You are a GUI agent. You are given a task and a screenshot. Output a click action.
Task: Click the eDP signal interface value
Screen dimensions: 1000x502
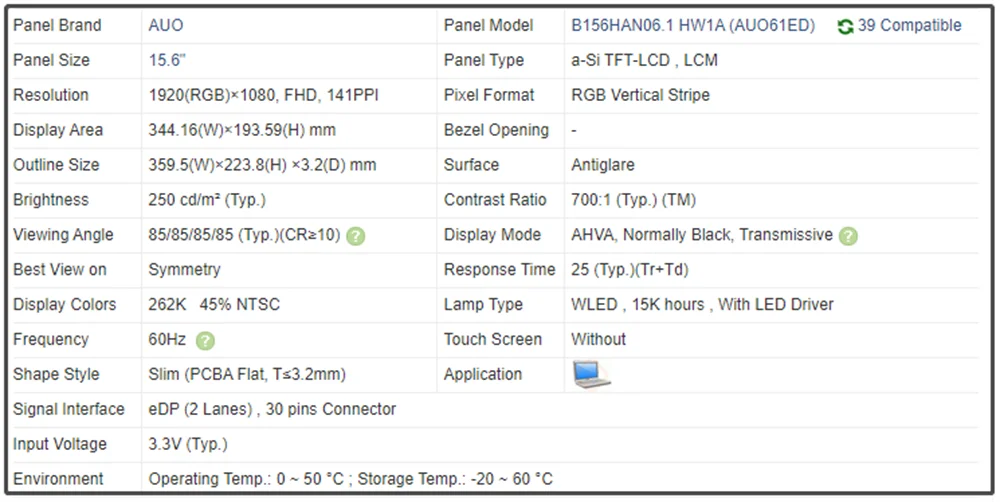[272, 409]
